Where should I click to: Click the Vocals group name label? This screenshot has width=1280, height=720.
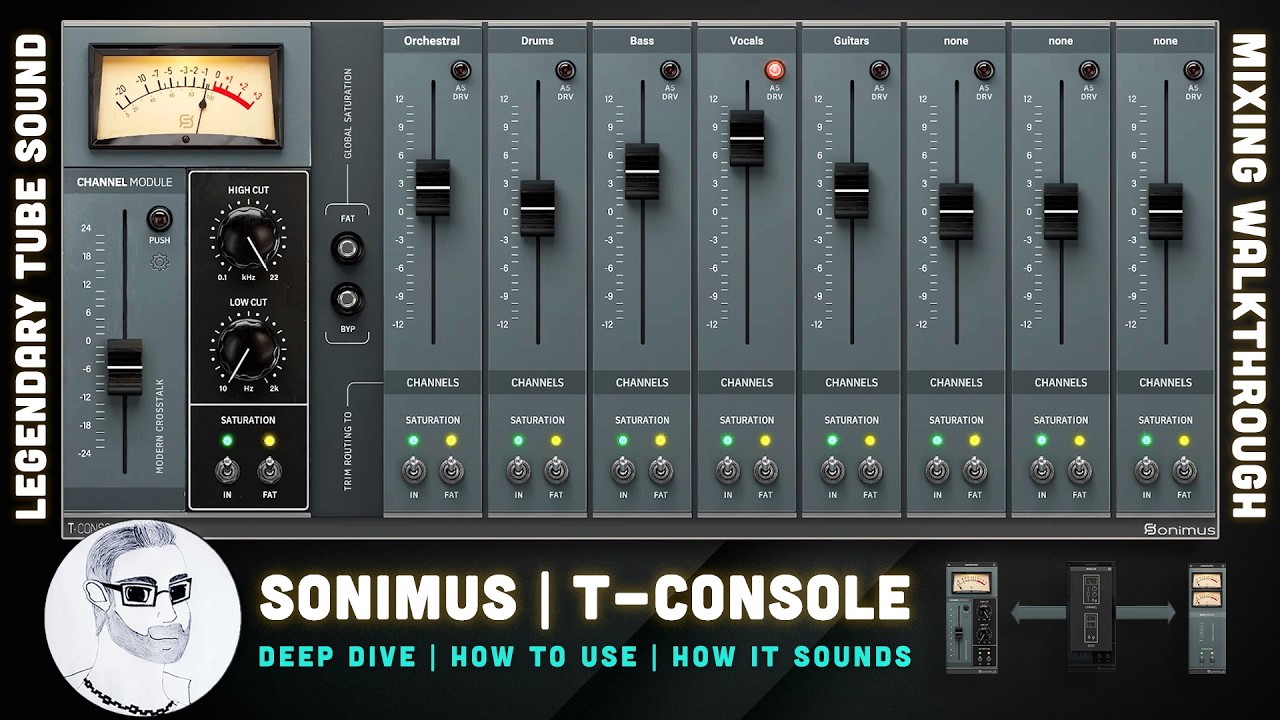pos(747,41)
